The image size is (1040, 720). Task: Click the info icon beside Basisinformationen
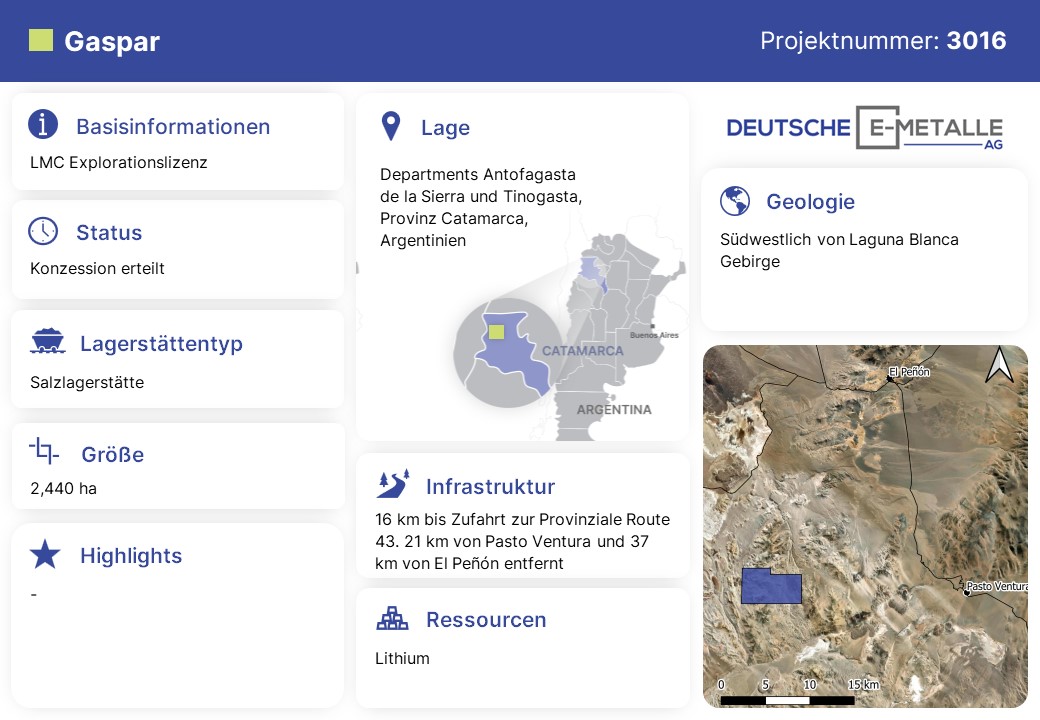pyautogui.click(x=43, y=125)
